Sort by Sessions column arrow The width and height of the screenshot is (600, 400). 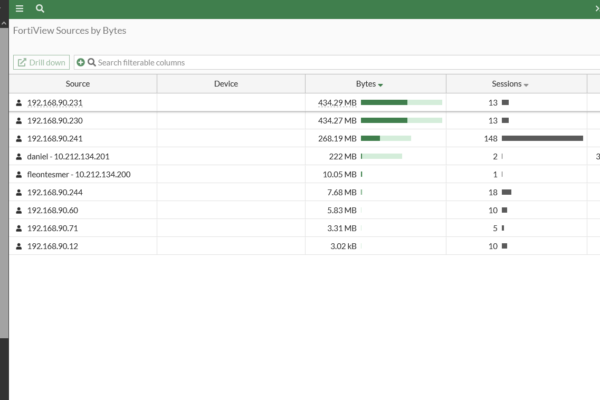(526, 85)
